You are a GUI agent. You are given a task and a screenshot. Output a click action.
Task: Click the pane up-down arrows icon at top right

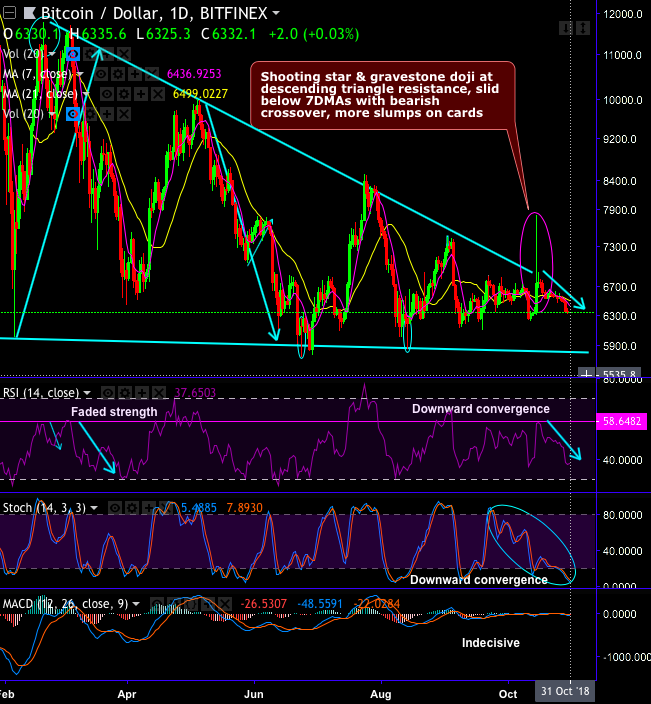coord(583,28)
